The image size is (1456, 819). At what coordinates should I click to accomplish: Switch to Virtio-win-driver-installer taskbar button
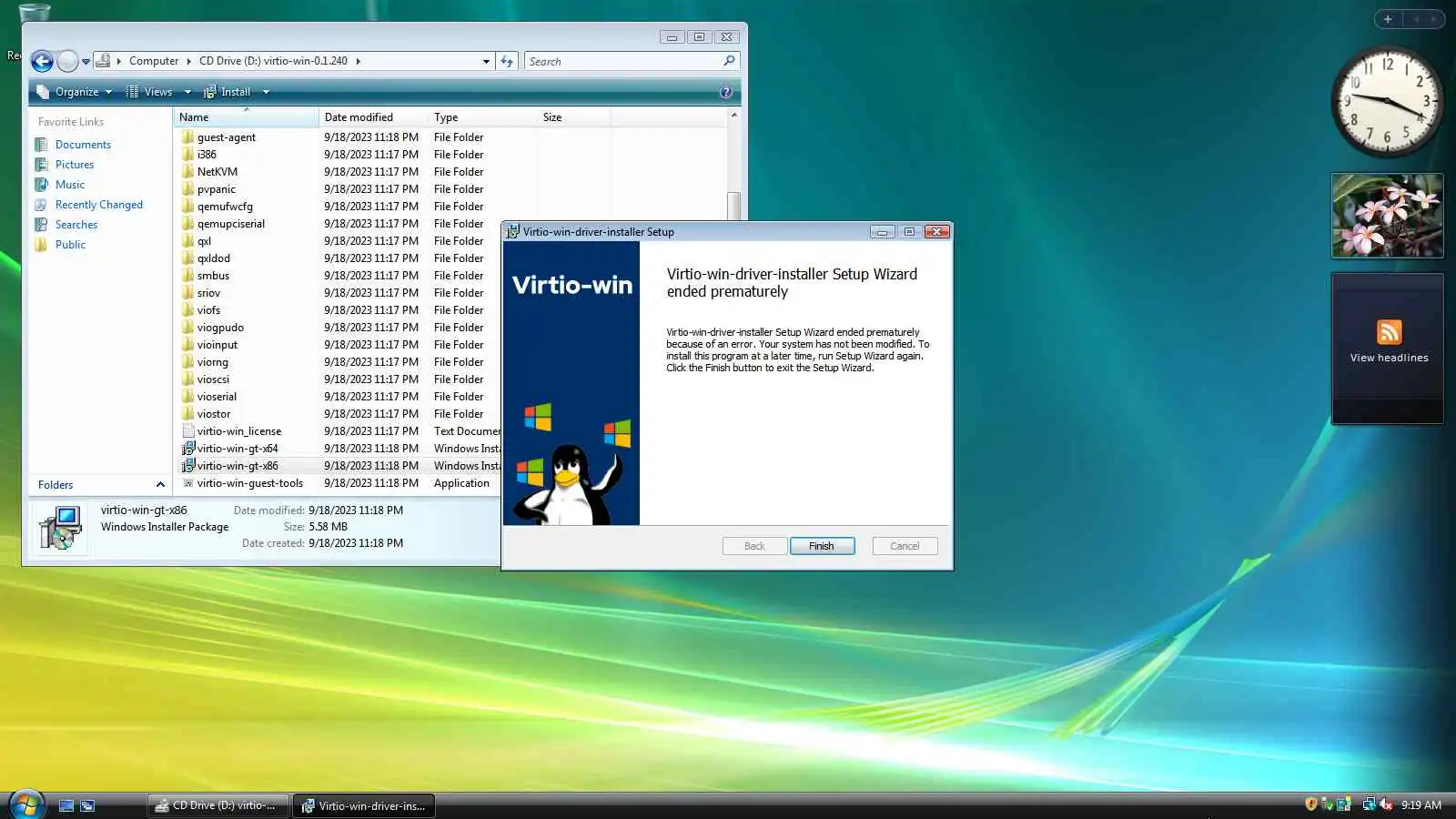click(x=364, y=805)
